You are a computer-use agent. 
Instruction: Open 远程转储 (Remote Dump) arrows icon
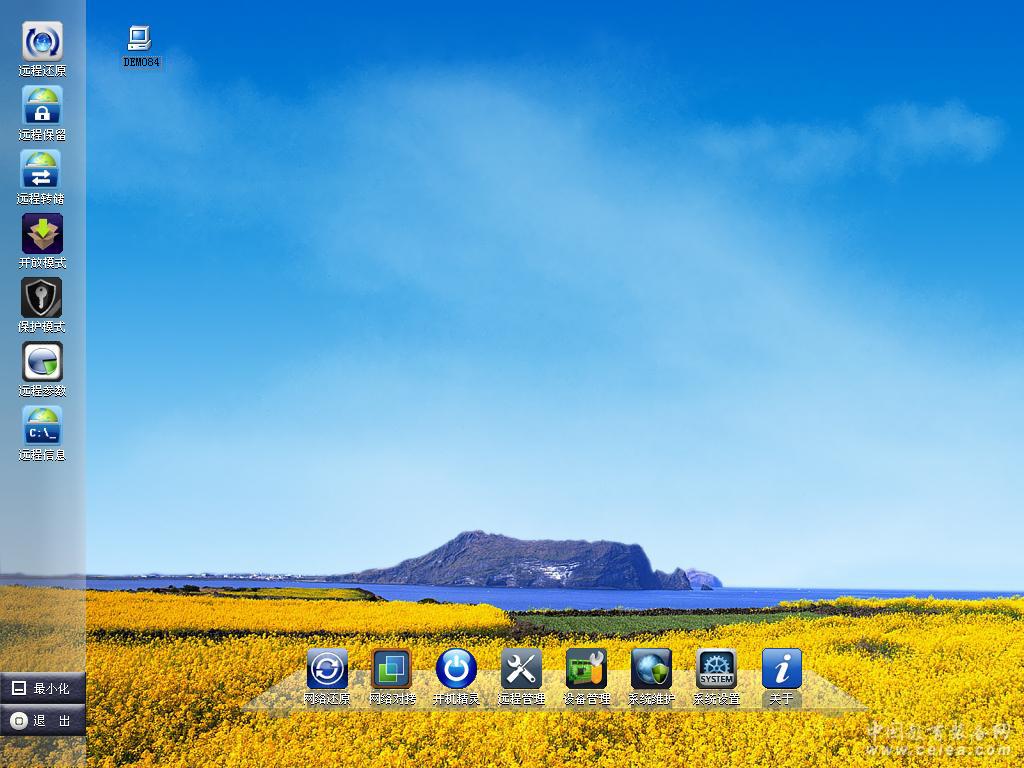(x=42, y=170)
